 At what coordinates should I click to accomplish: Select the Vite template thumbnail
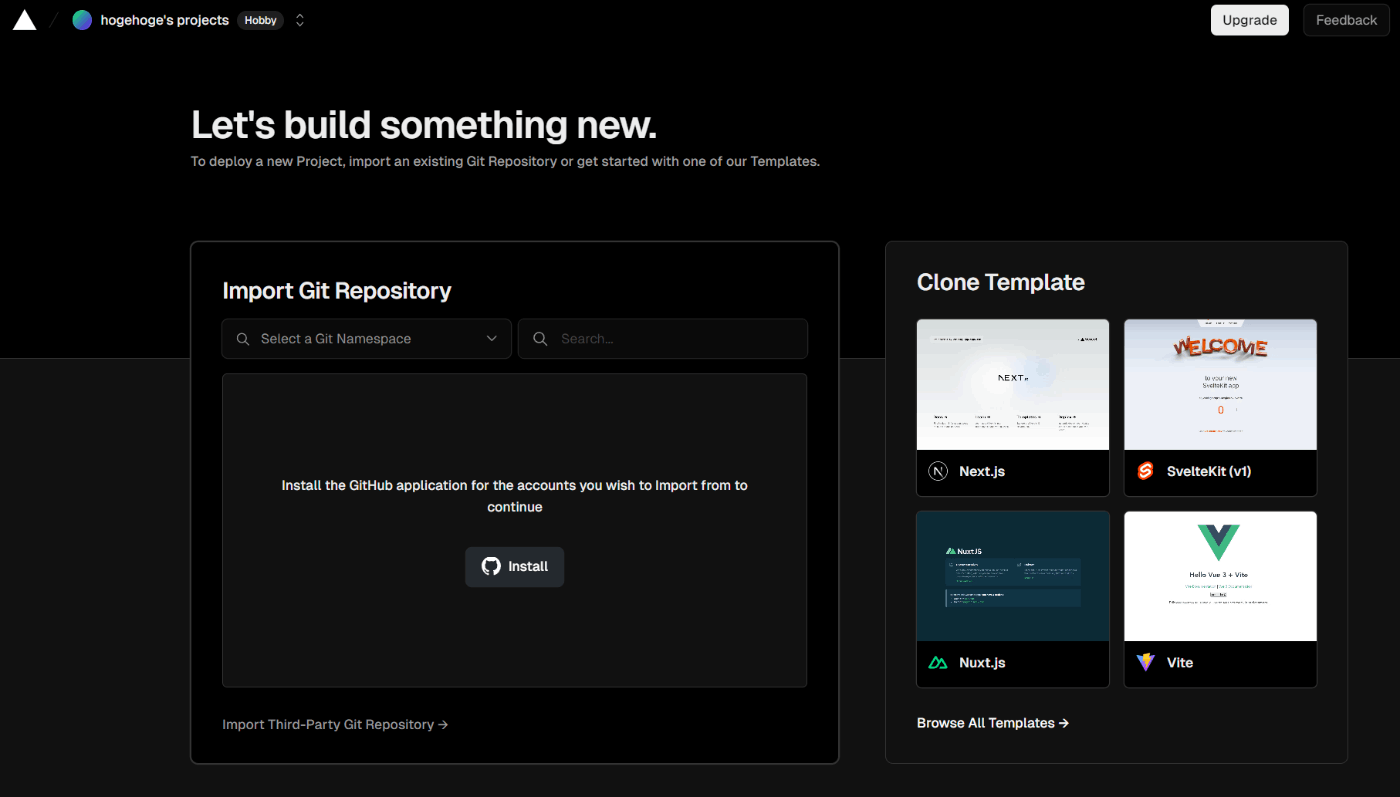(1220, 576)
